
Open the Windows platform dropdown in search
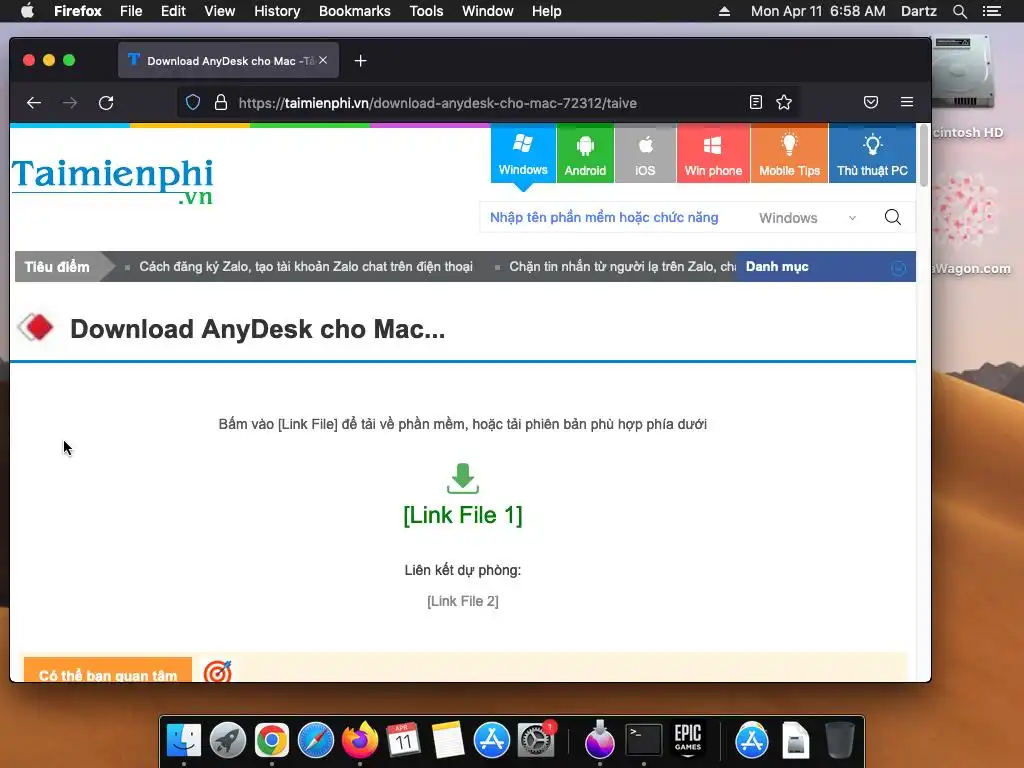click(x=807, y=218)
